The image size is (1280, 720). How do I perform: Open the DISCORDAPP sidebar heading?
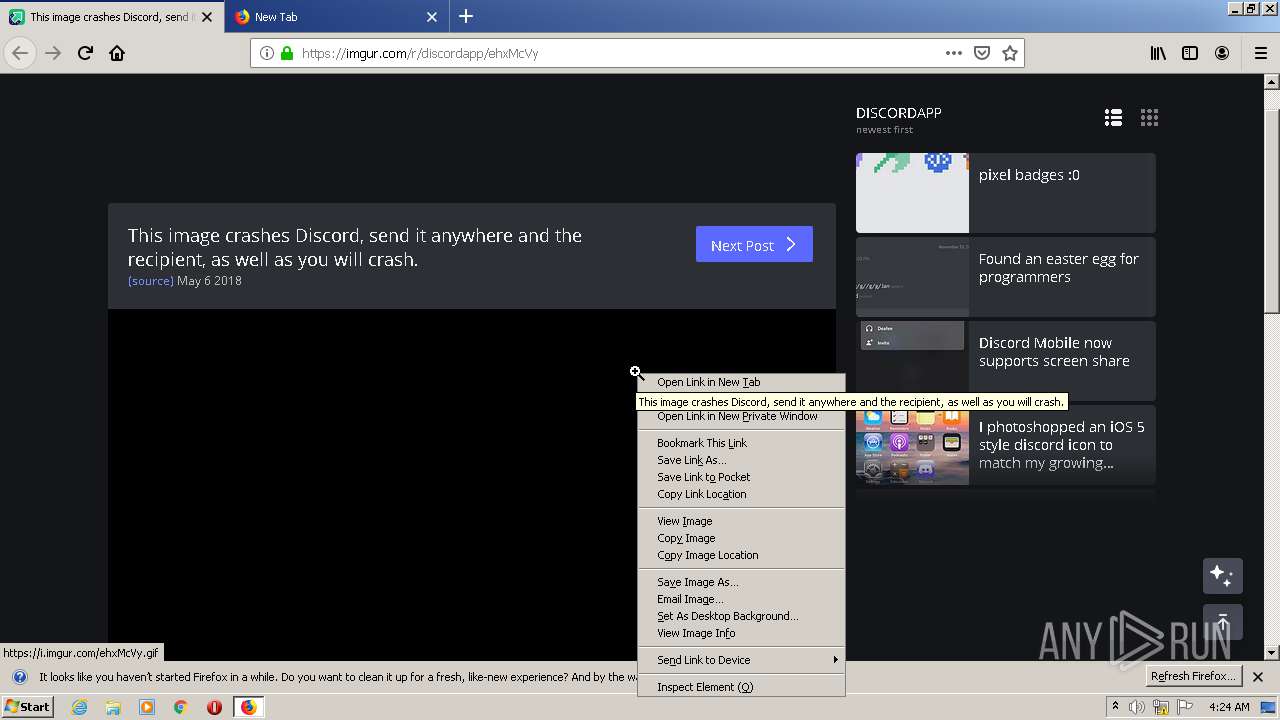[899, 113]
